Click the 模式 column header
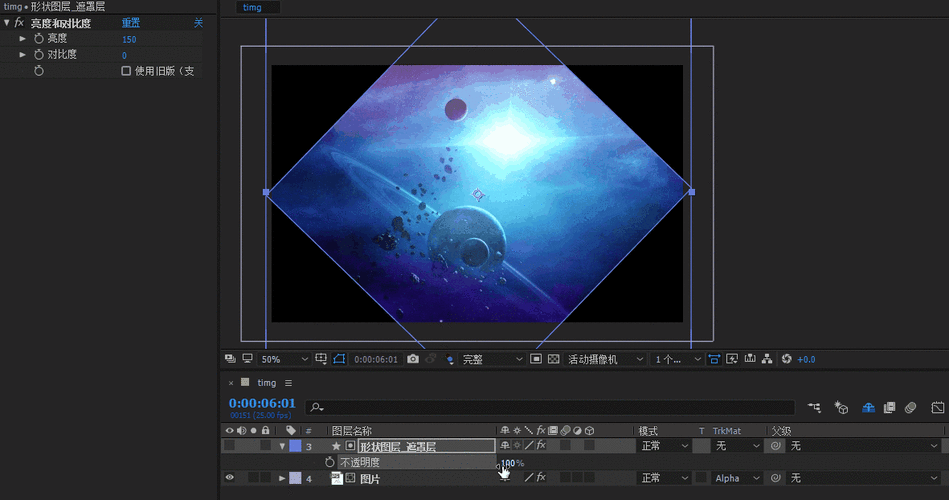 [x=648, y=431]
